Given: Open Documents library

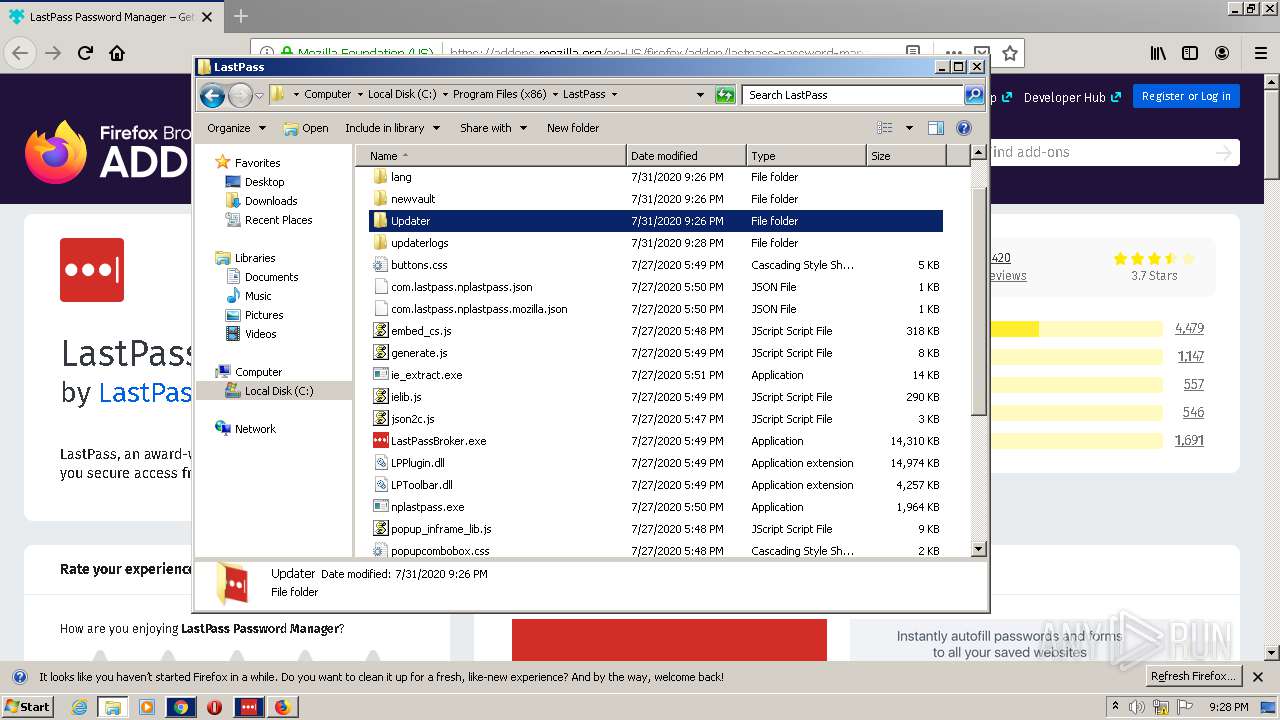Looking at the screenshot, I should [271, 277].
